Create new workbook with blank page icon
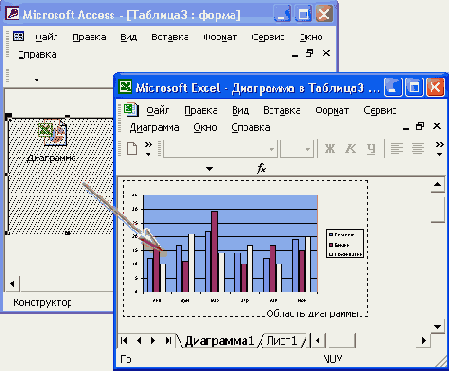The height and width of the screenshot is (371, 449). (x=132, y=148)
